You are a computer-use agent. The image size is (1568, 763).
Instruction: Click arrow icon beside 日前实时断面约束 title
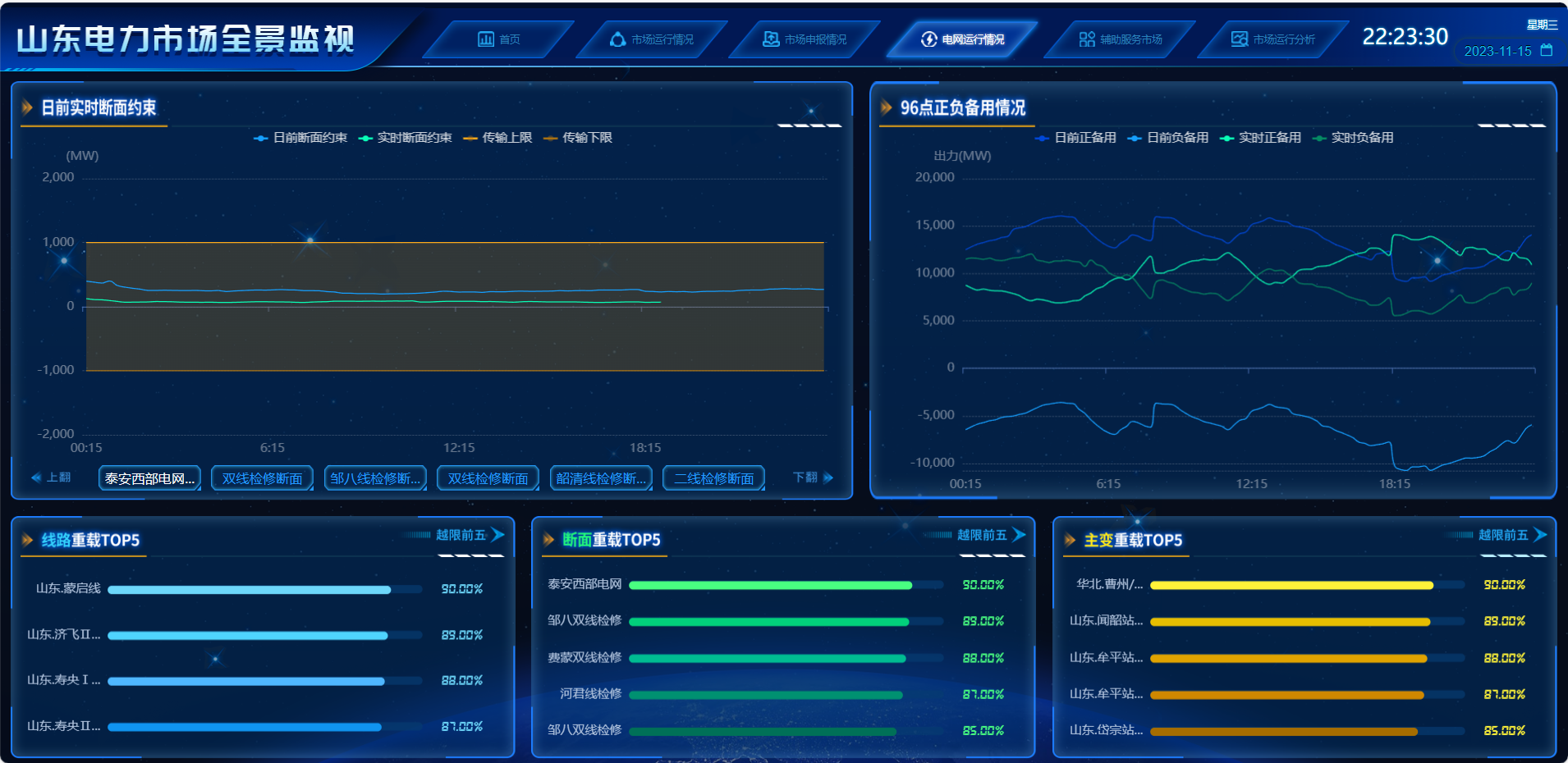pos(27,107)
